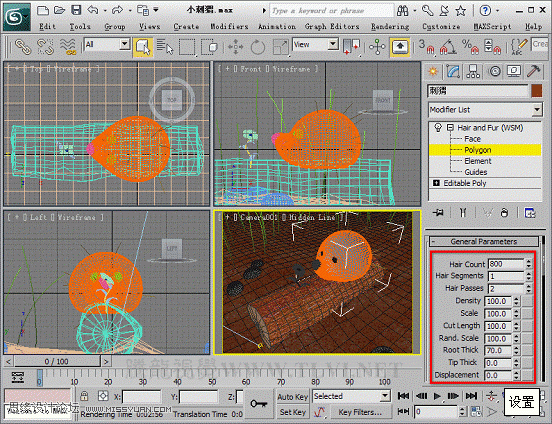The image size is (552, 424).
Task: Open the View reference coordinate dropdown
Action: (315, 45)
